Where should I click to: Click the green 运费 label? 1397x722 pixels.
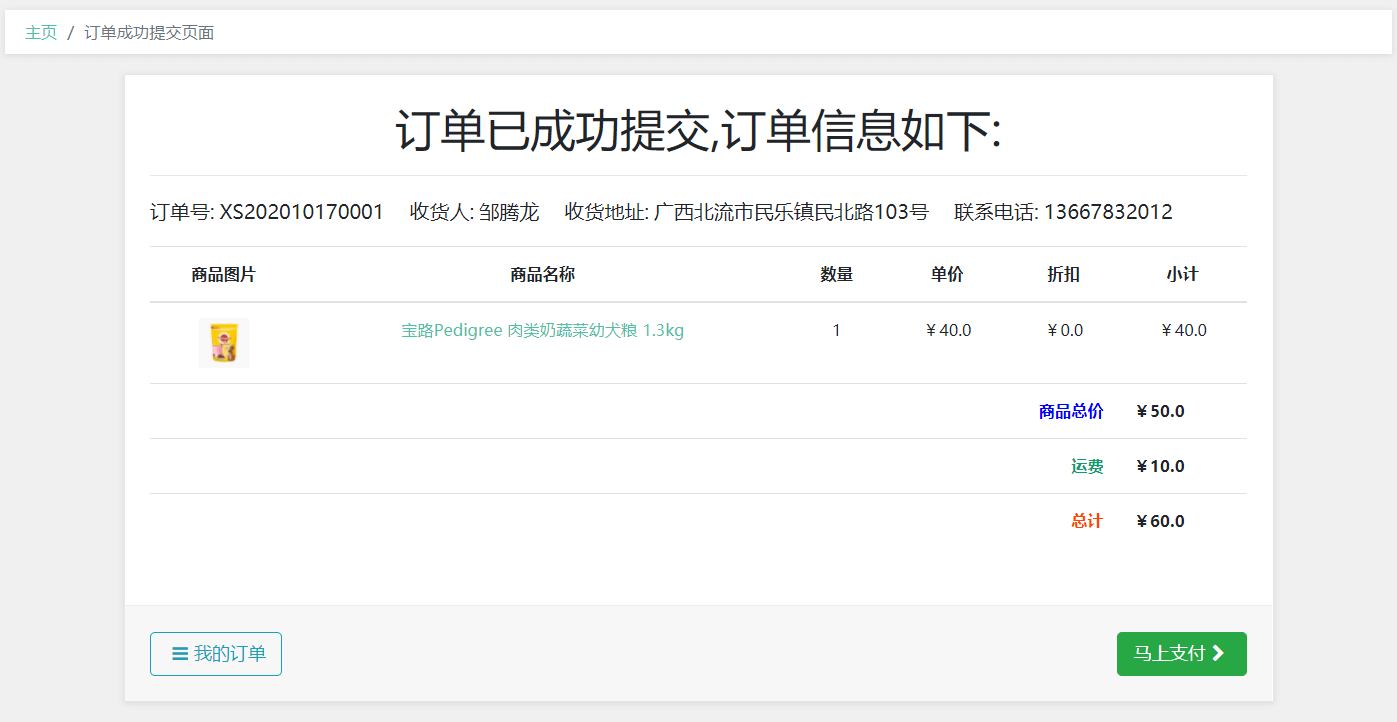[x=1087, y=466]
